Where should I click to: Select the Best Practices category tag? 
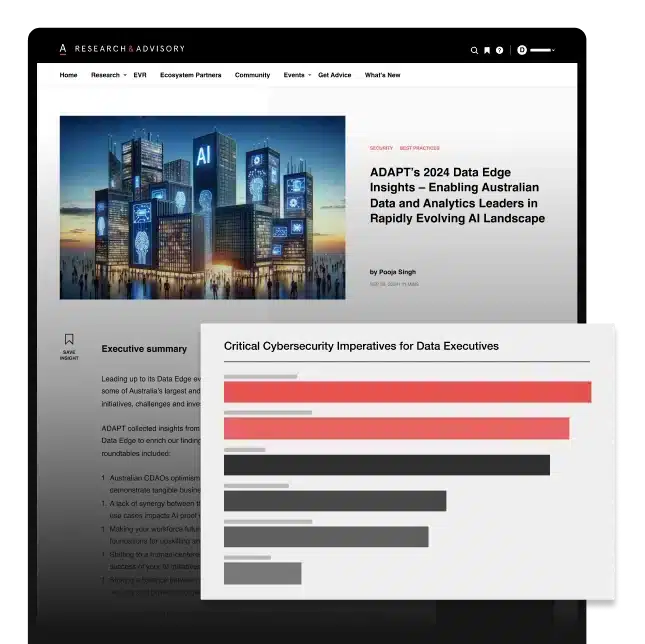[x=420, y=148]
